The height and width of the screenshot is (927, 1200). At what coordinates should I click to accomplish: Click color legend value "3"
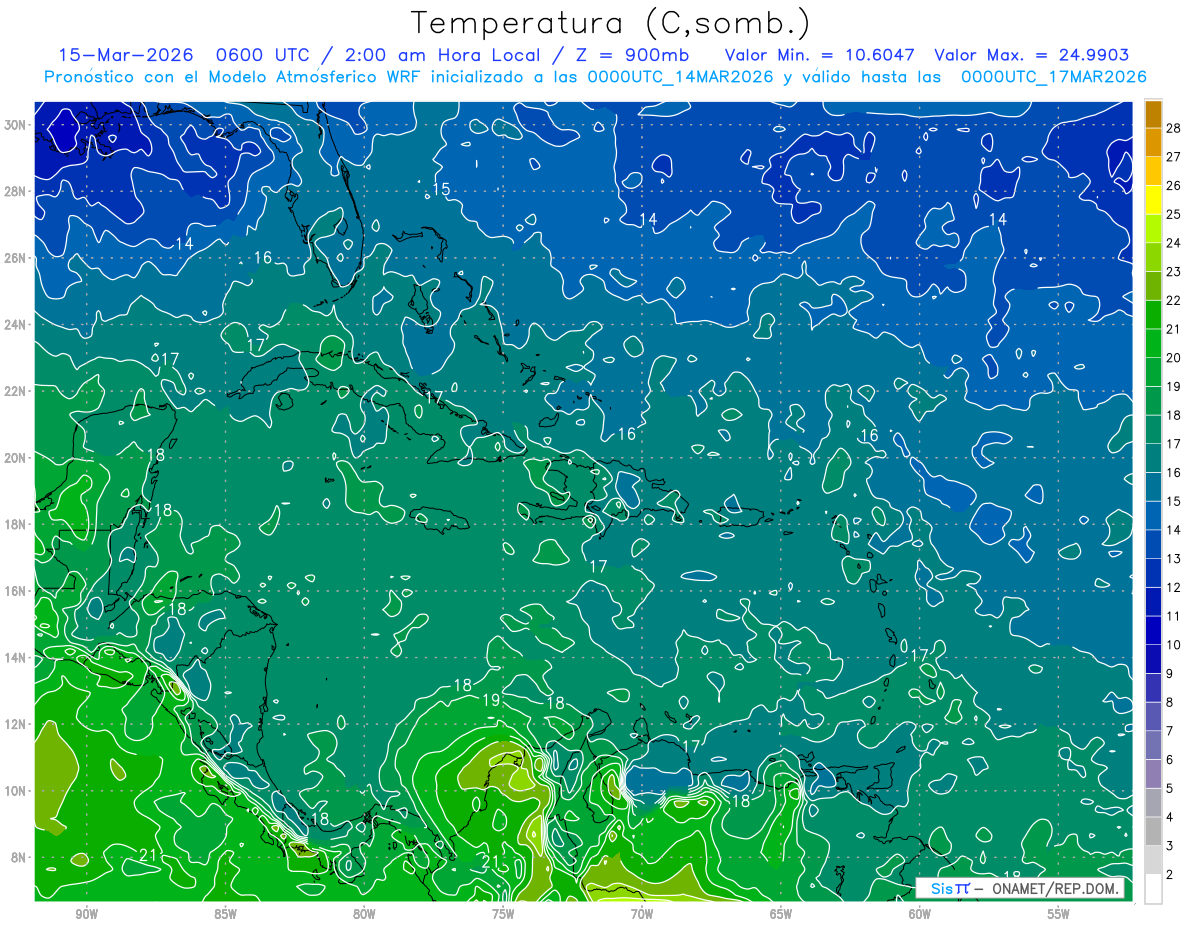[1170, 846]
